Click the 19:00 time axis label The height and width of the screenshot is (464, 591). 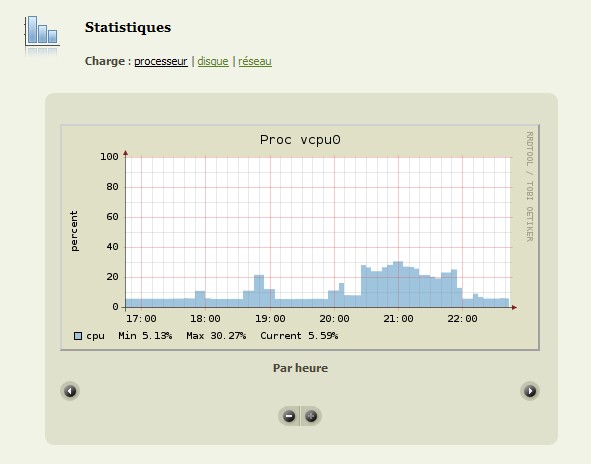270,319
